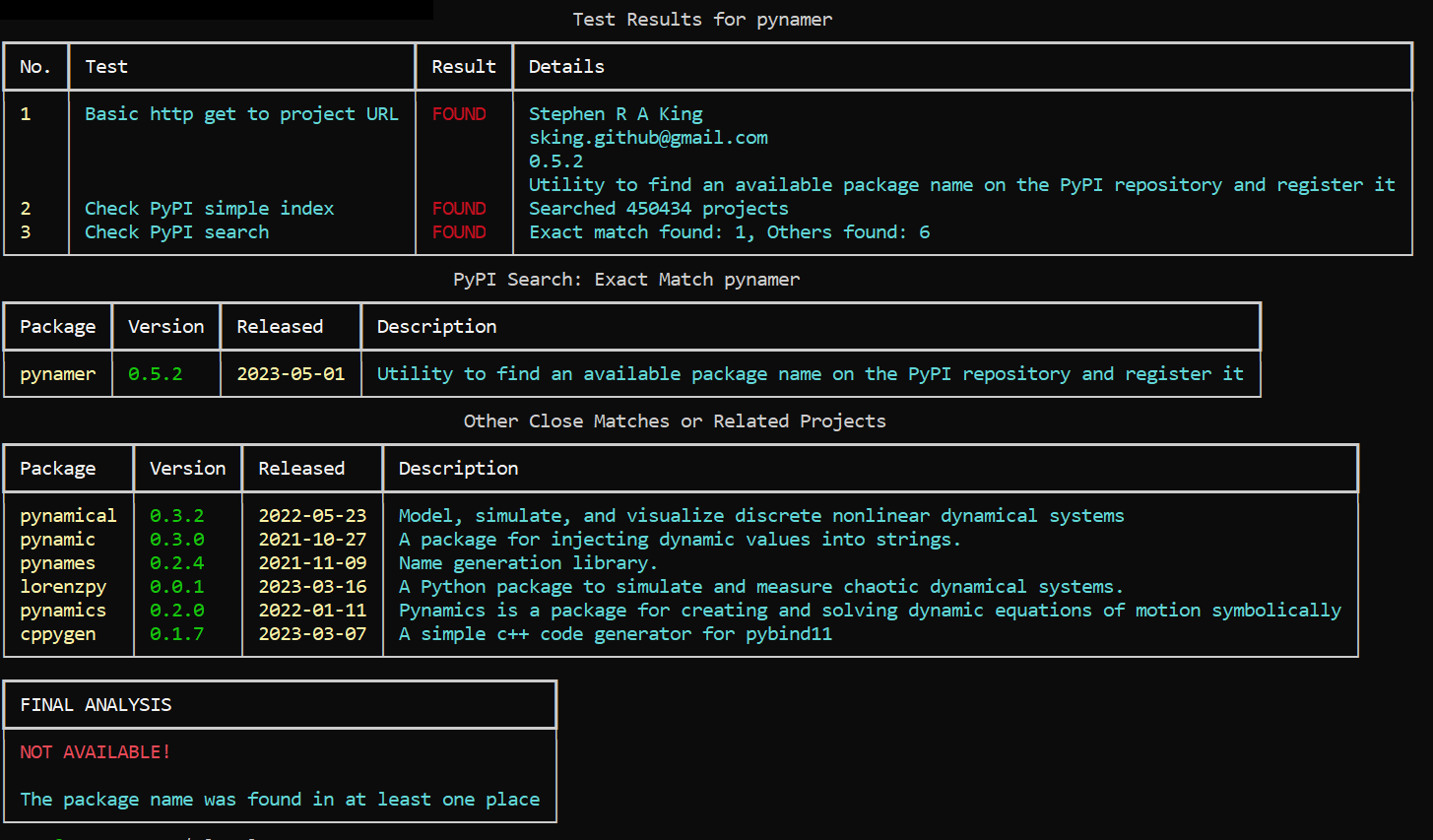The image size is (1433, 840).
Task: Click the lorenzpy chaotic dynamical systems description
Action: coord(761,587)
